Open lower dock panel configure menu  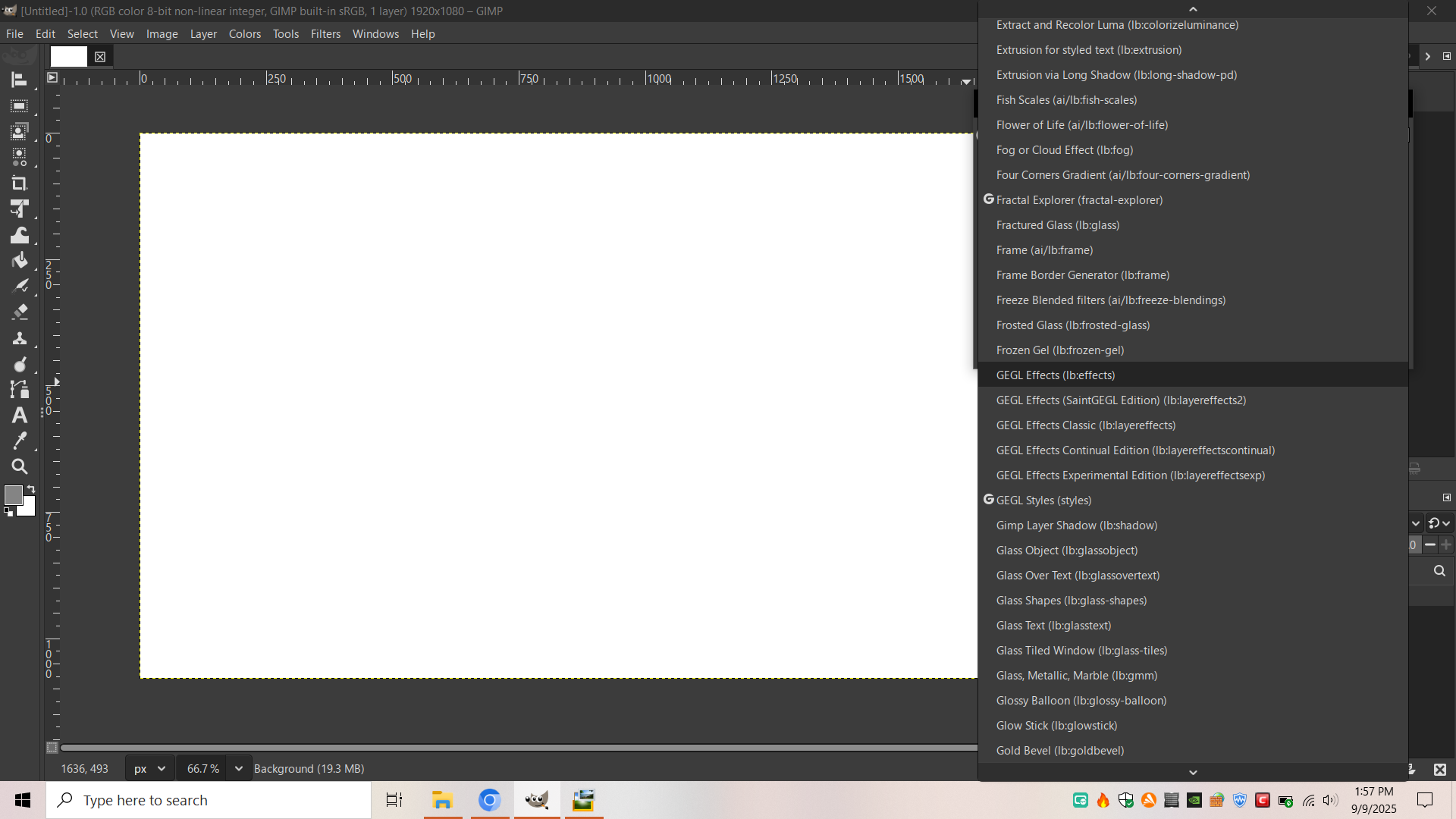coord(1447,497)
